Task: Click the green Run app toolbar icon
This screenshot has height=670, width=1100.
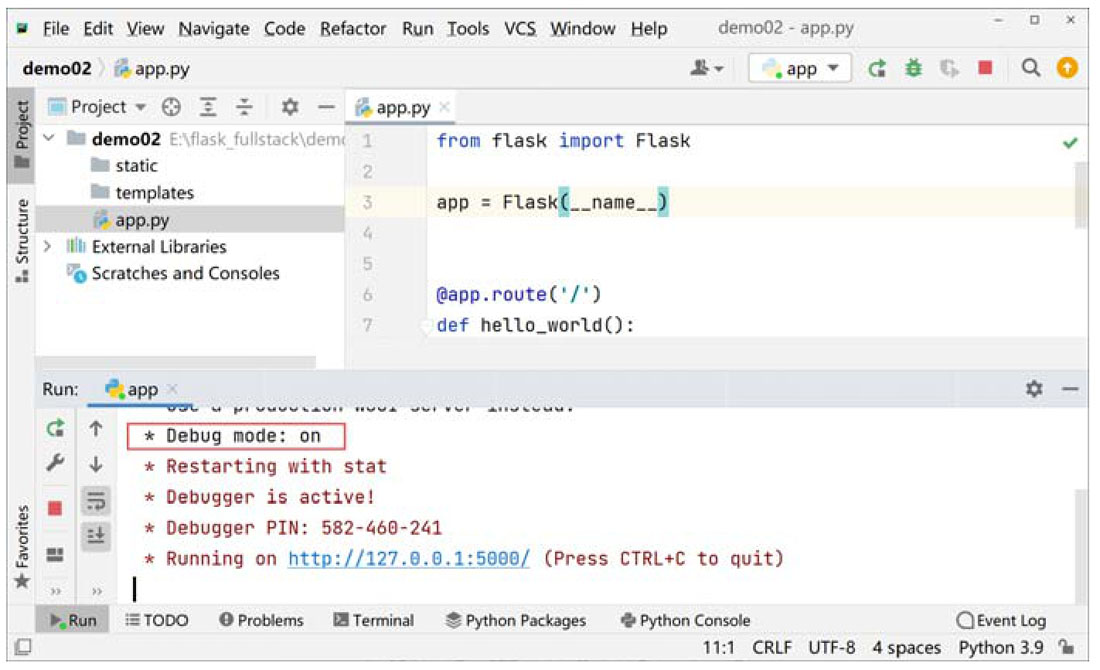Action: [877, 68]
